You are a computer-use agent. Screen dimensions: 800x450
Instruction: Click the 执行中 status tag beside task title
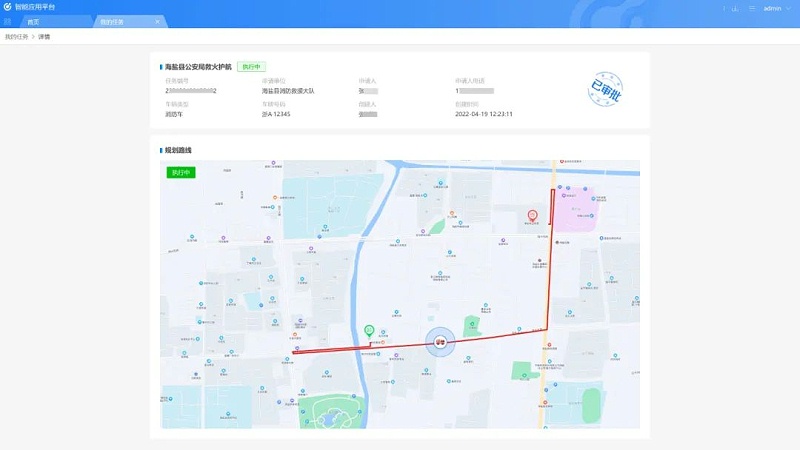pyautogui.click(x=251, y=67)
